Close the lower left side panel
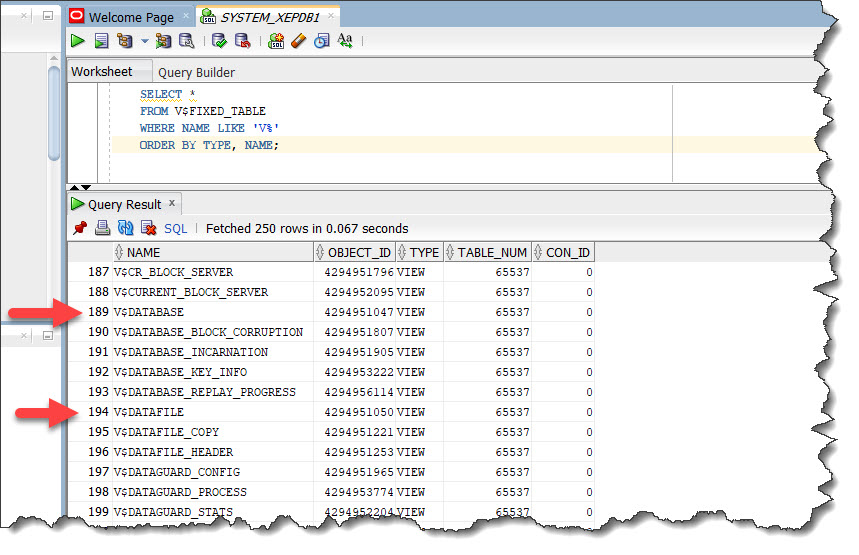This screenshot has width=859, height=555. (x=24, y=335)
